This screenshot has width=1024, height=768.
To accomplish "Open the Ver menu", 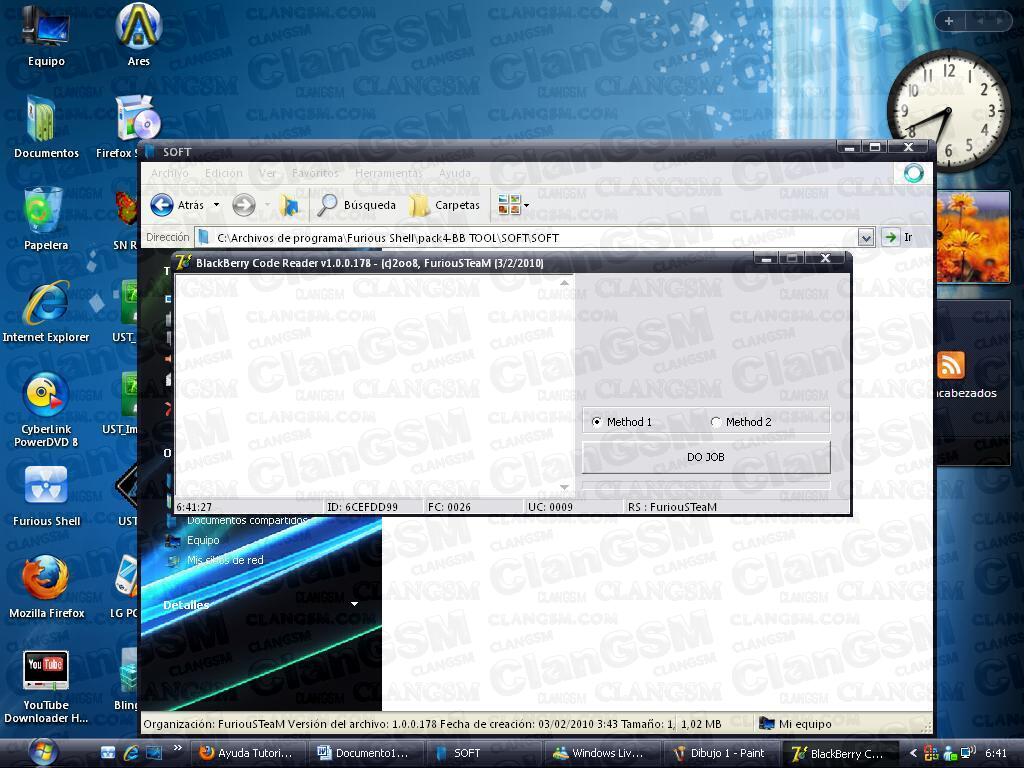I will tap(267, 173).
